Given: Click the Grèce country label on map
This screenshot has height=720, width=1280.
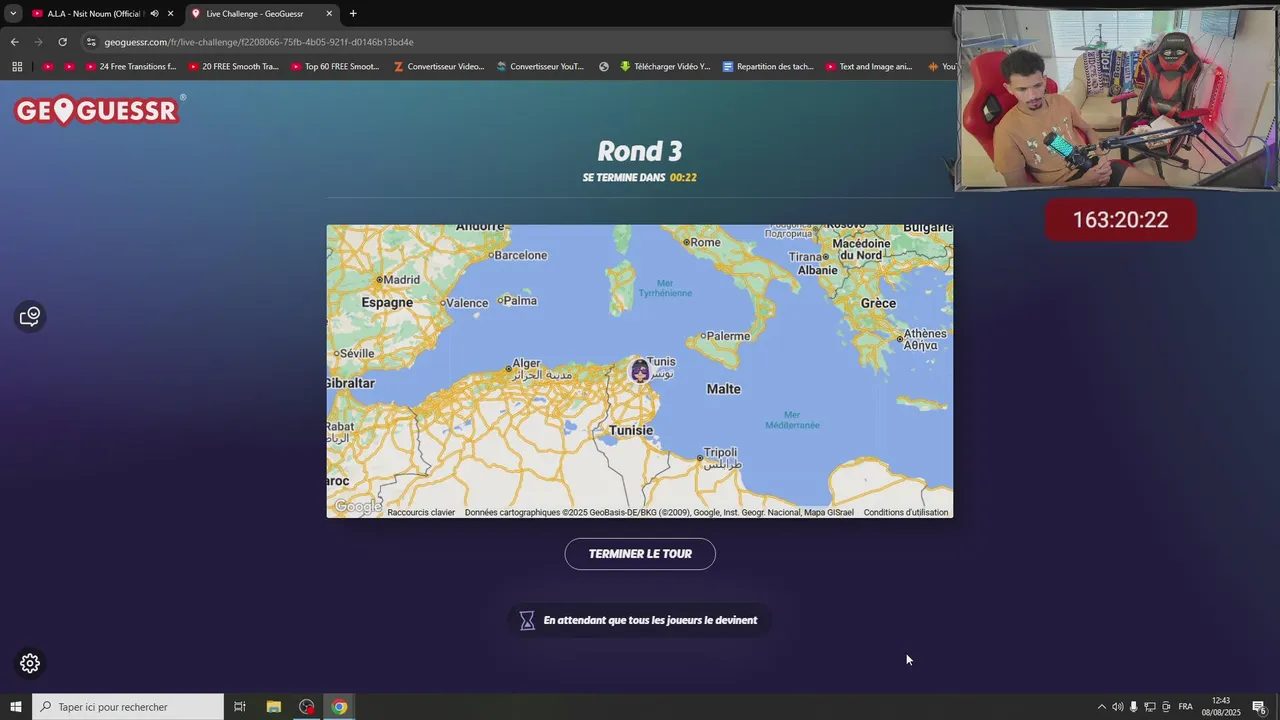Looking at the screenshot, I should tap(878, 303).
